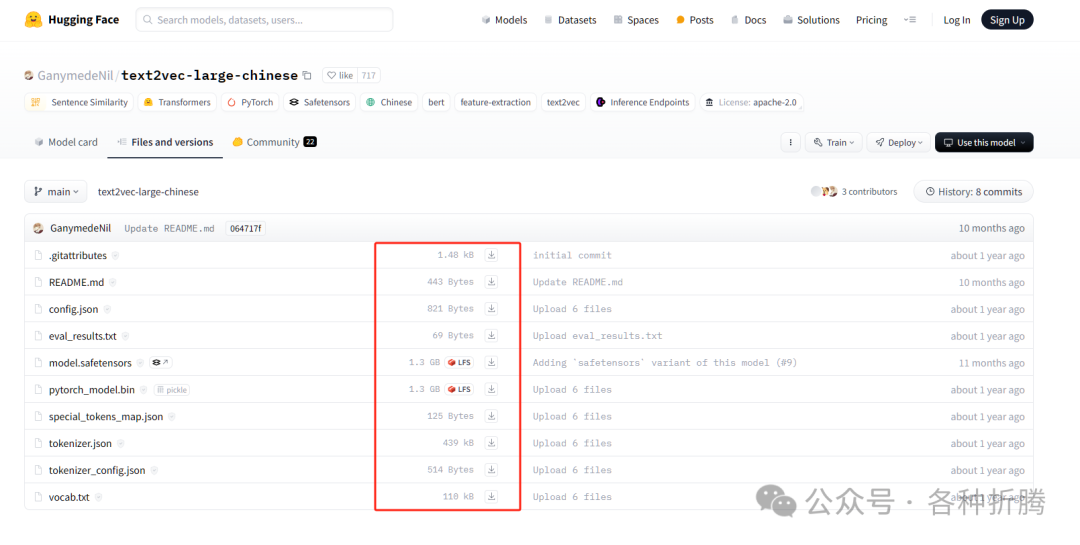Select the Transformers tag

tap(177, 102)
